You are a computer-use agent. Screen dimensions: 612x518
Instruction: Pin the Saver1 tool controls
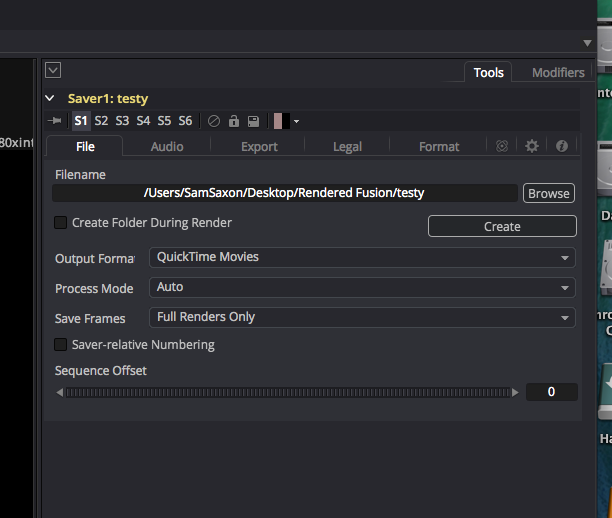click(54, 121)
